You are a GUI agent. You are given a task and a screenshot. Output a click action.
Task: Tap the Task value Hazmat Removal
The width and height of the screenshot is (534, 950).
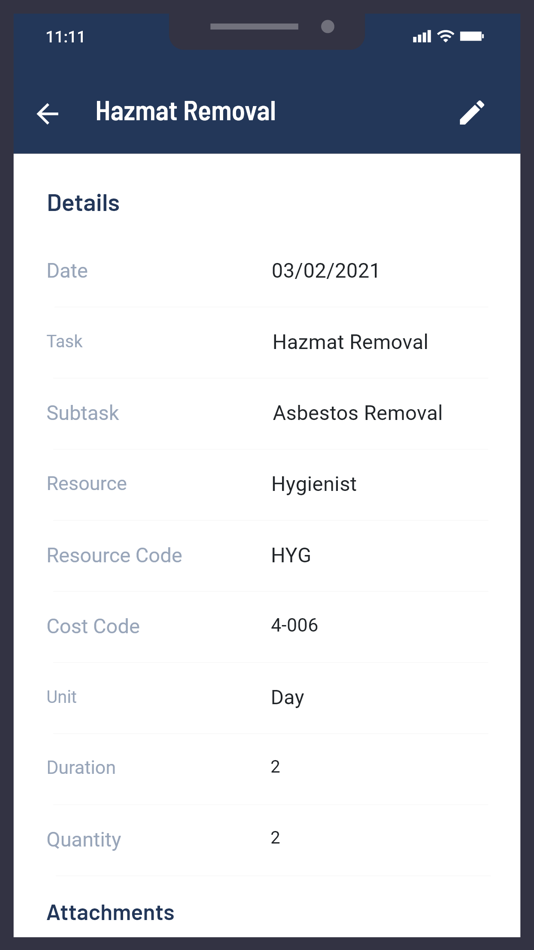click(350, 342)
